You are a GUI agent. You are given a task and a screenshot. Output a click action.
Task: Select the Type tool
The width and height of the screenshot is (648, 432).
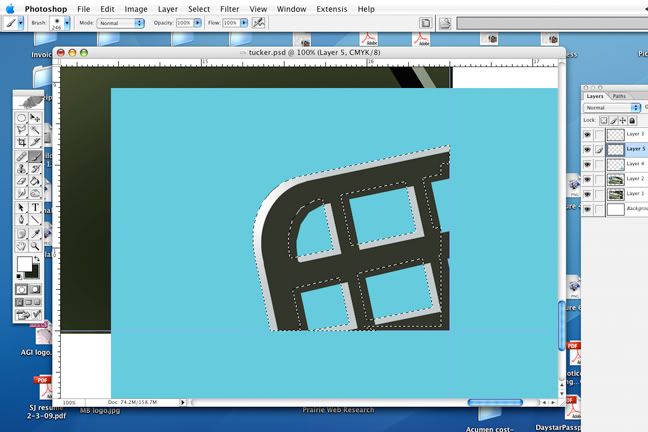tap(36, 208)
